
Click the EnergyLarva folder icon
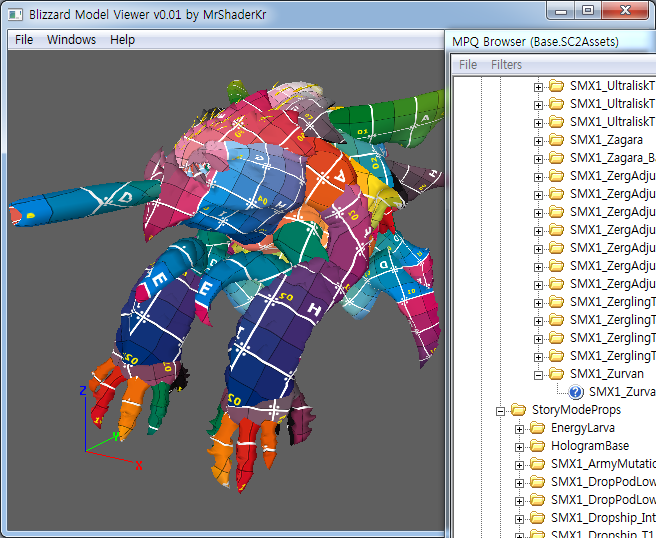(x=538, y=428)
